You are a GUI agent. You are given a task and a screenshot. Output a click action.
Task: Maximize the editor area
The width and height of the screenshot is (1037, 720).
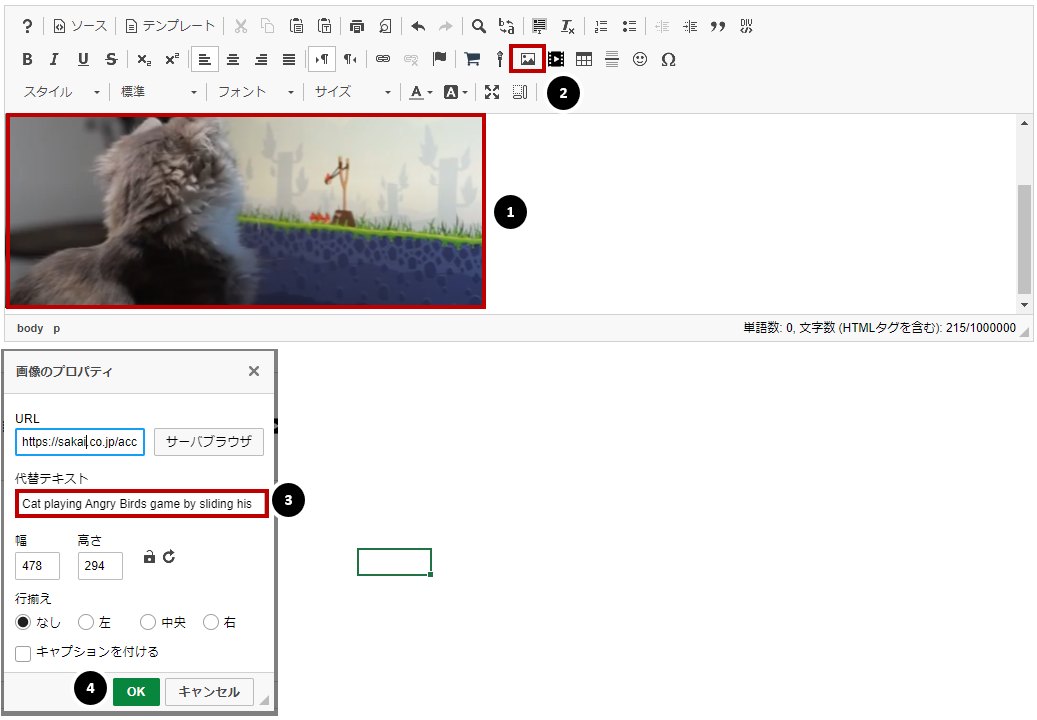[x=491, y=92]
